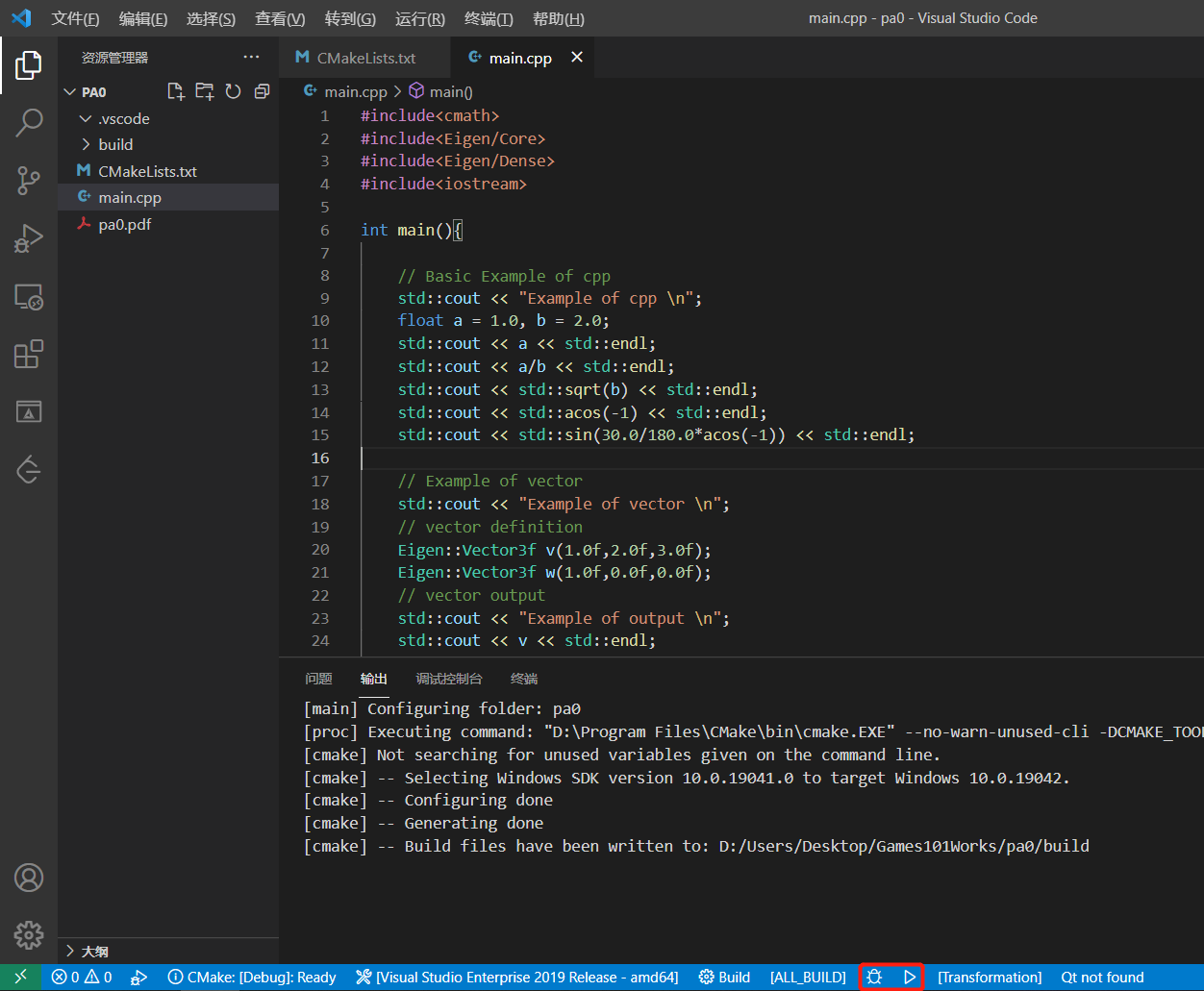Click the debug bug icon in status bar
This screenshot has height=991, width=1204.
[x=873, y=978]
